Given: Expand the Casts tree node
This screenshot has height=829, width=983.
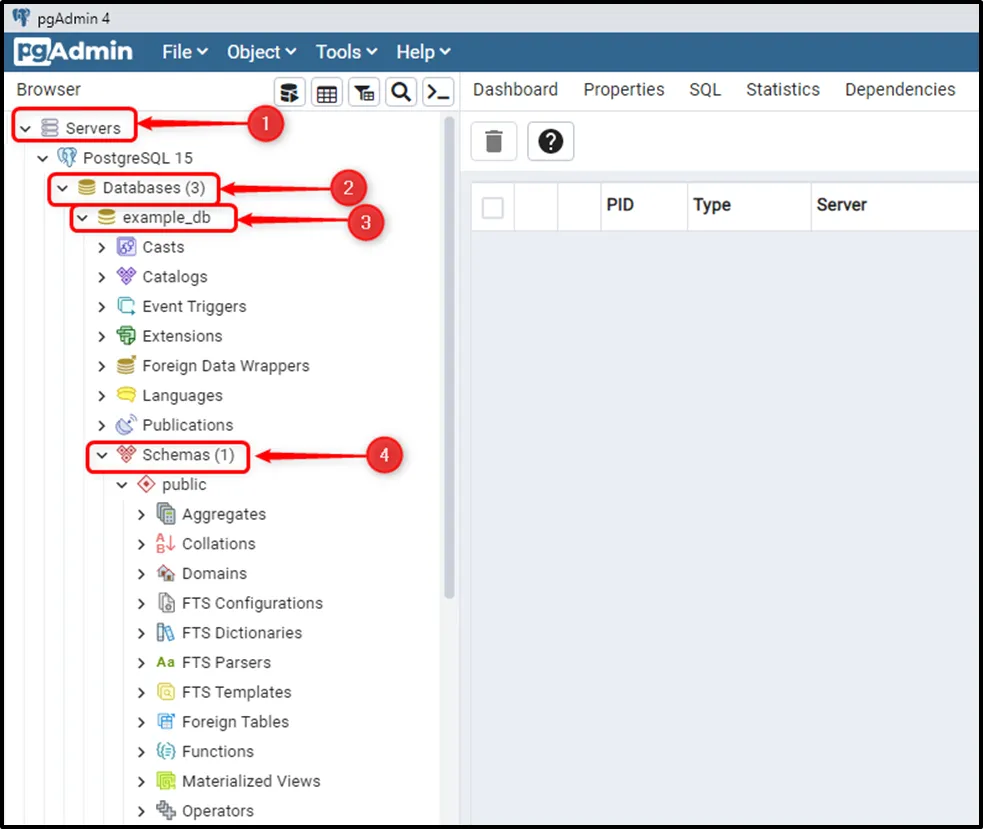Looking at the screenshot, I should [x=101, y=248].
